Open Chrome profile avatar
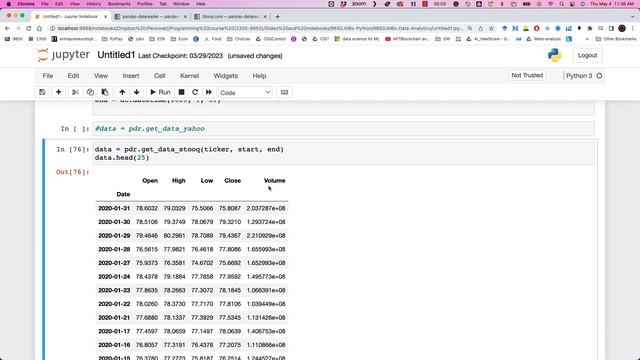 point(622,28)
